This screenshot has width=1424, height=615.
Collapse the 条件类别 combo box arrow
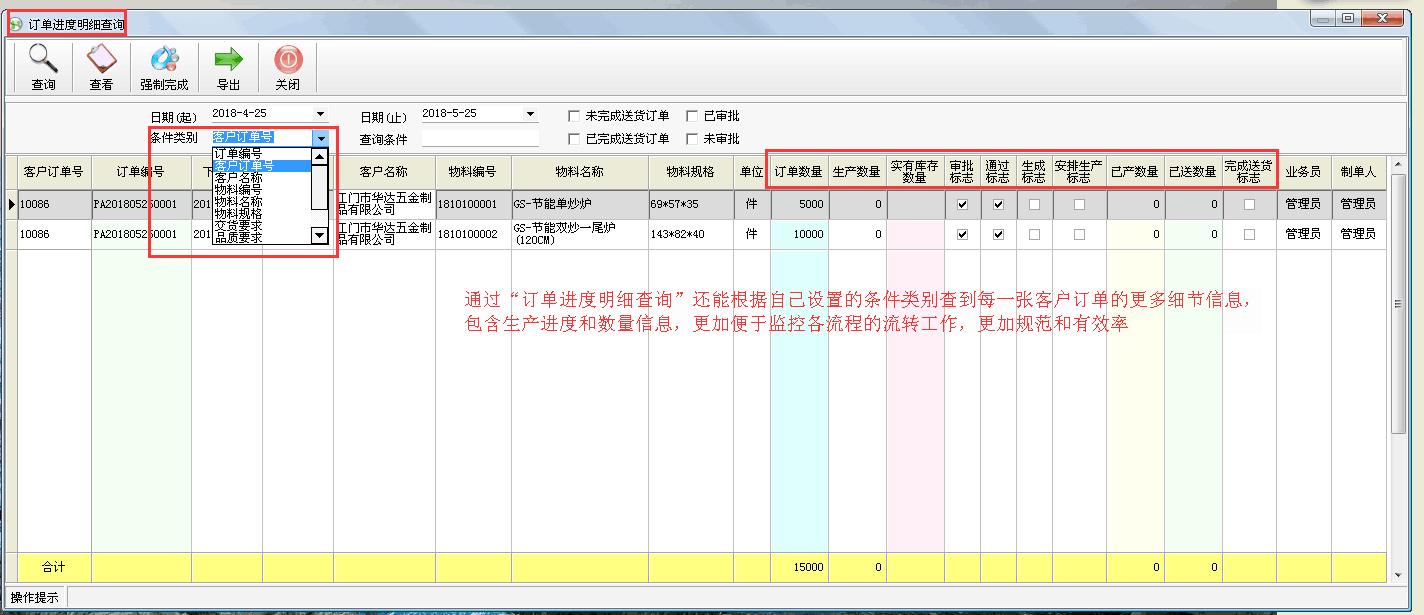tap(320, 138)
